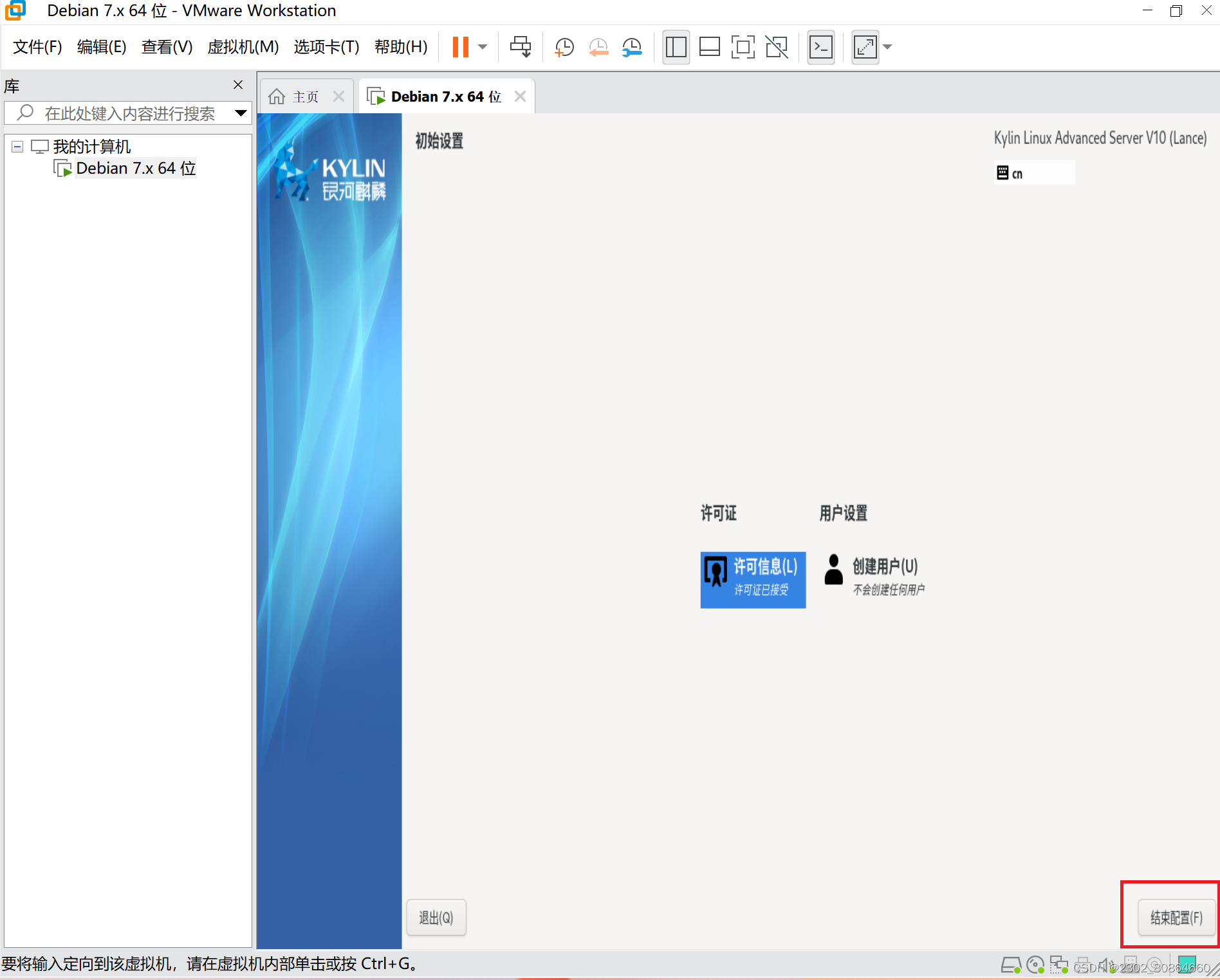
Task: Focus the library search input field
Action: point(129,113)
